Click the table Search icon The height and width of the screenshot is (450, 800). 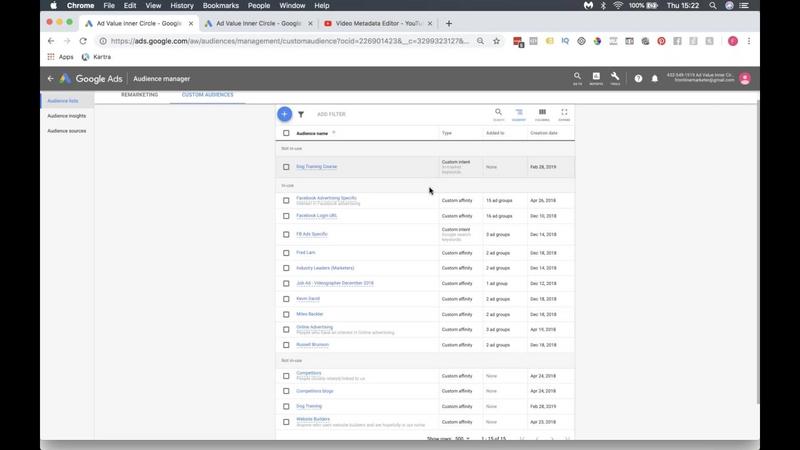[498, 114]
